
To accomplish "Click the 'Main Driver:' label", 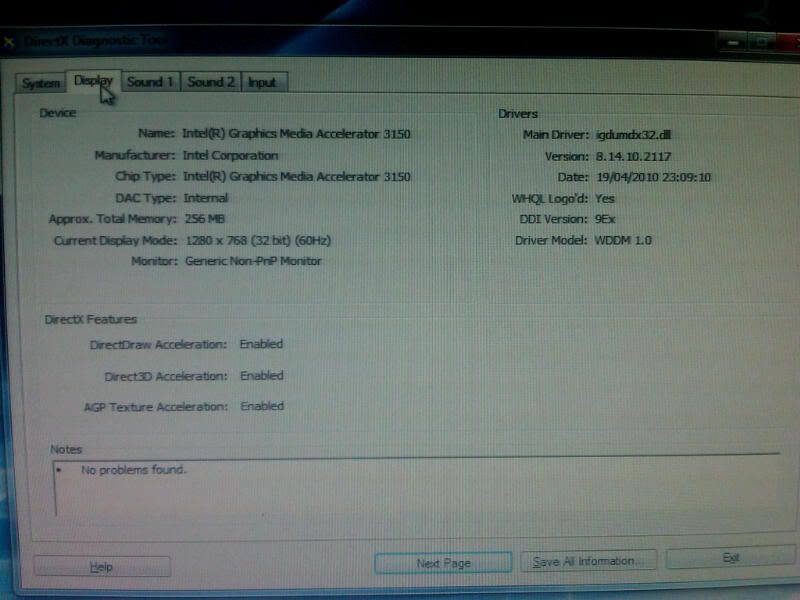I will pyautogui.click(x=556, y=135).
